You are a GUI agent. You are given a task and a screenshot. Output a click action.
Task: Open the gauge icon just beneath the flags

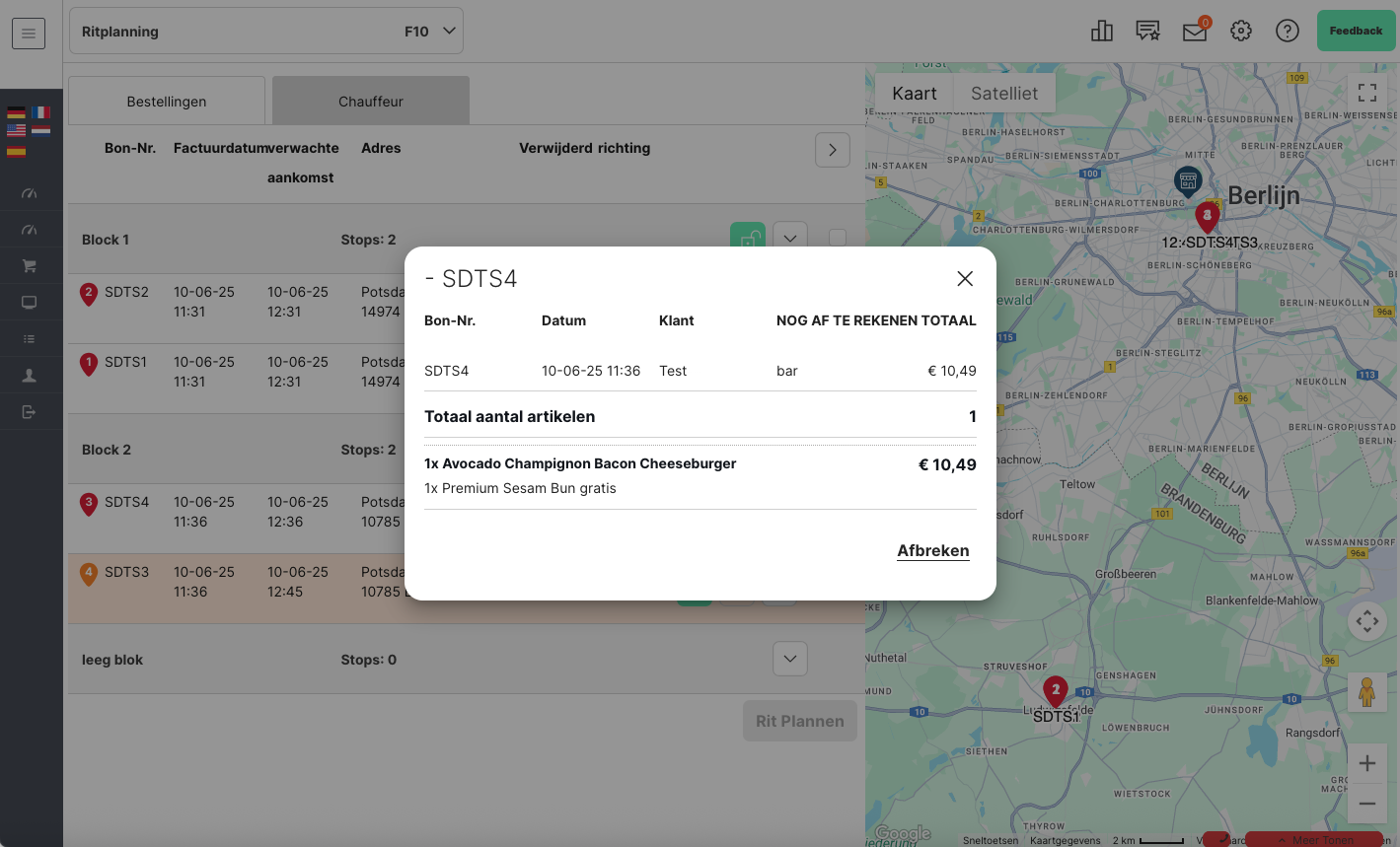click(x=29, y=193)
